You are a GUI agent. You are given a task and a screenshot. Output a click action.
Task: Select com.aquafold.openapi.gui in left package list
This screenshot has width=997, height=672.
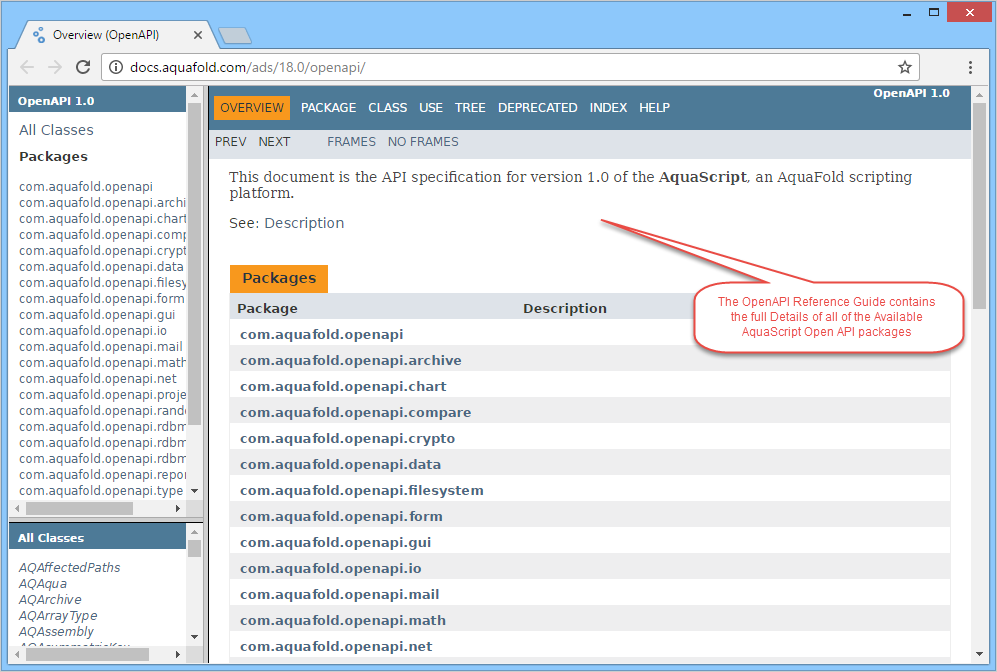[97, 315]
